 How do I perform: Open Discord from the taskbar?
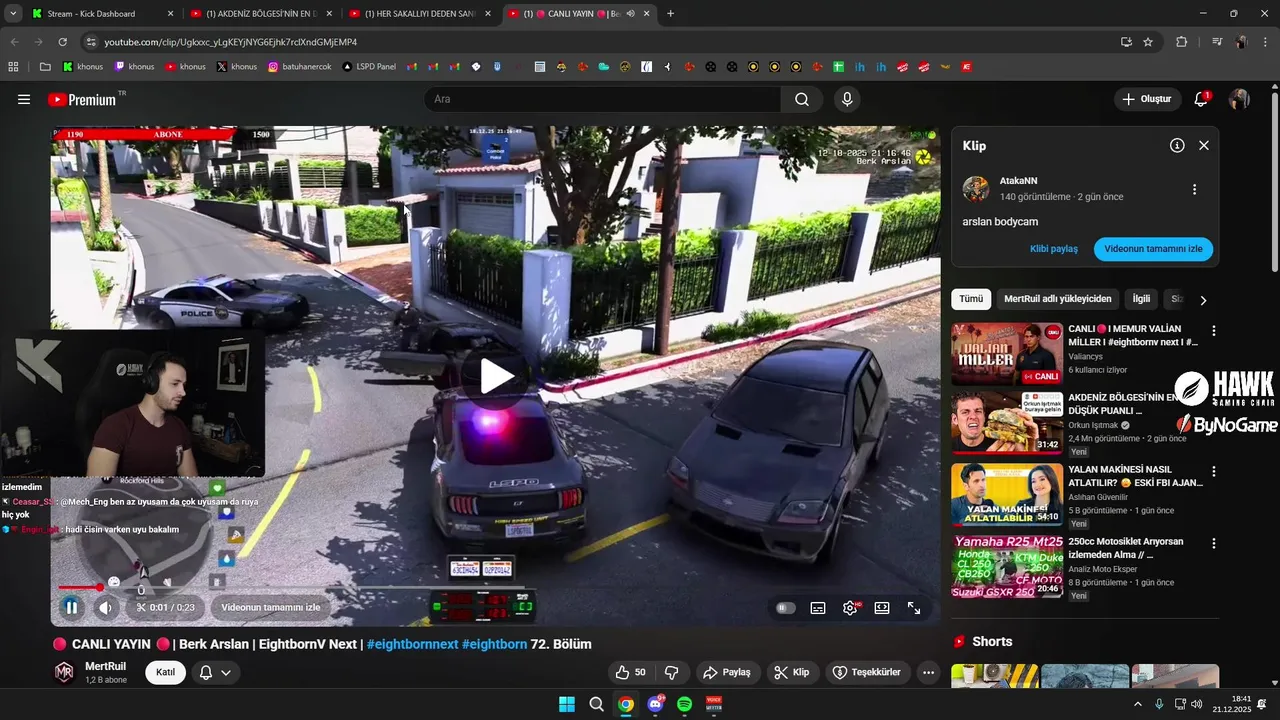pyautogui.click(x=655, y=704)
